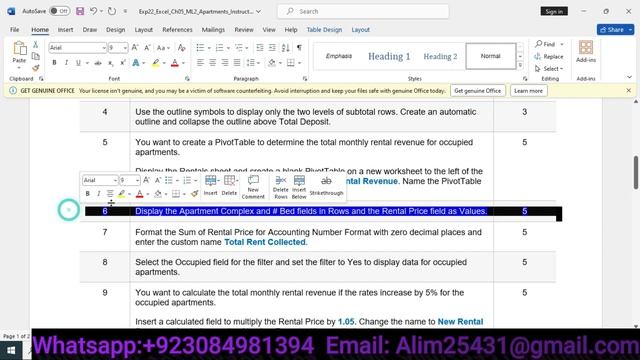Increase paragraph indent

[x=272, y=48]
